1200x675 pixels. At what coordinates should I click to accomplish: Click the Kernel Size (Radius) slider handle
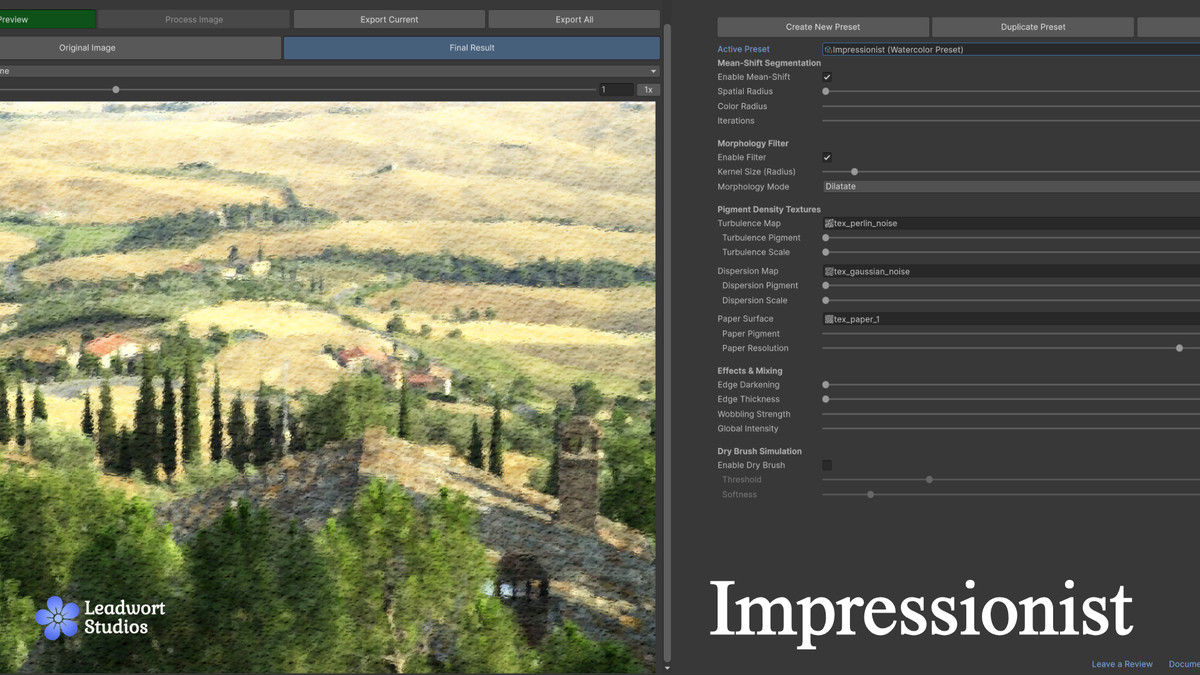point(854,172)
